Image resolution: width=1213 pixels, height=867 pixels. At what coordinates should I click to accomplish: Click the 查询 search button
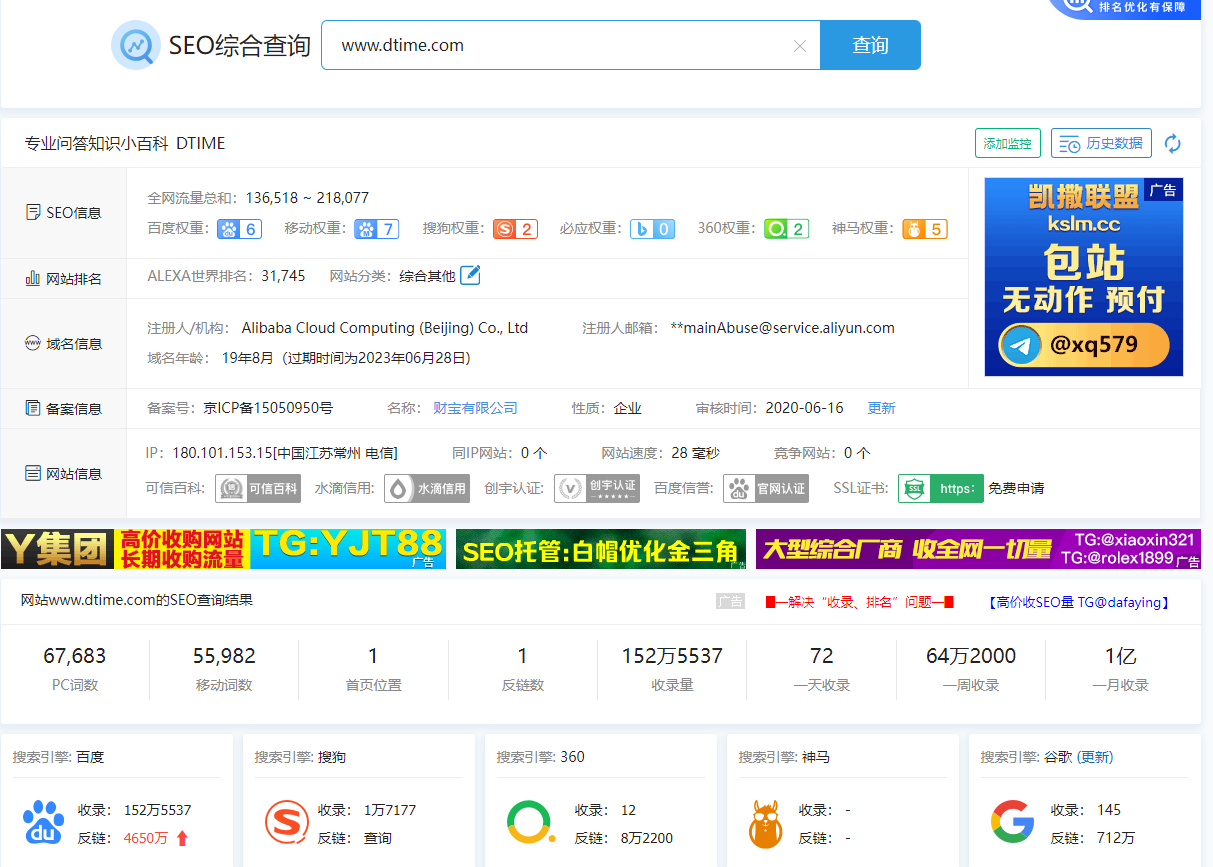[x=870, y=45]
